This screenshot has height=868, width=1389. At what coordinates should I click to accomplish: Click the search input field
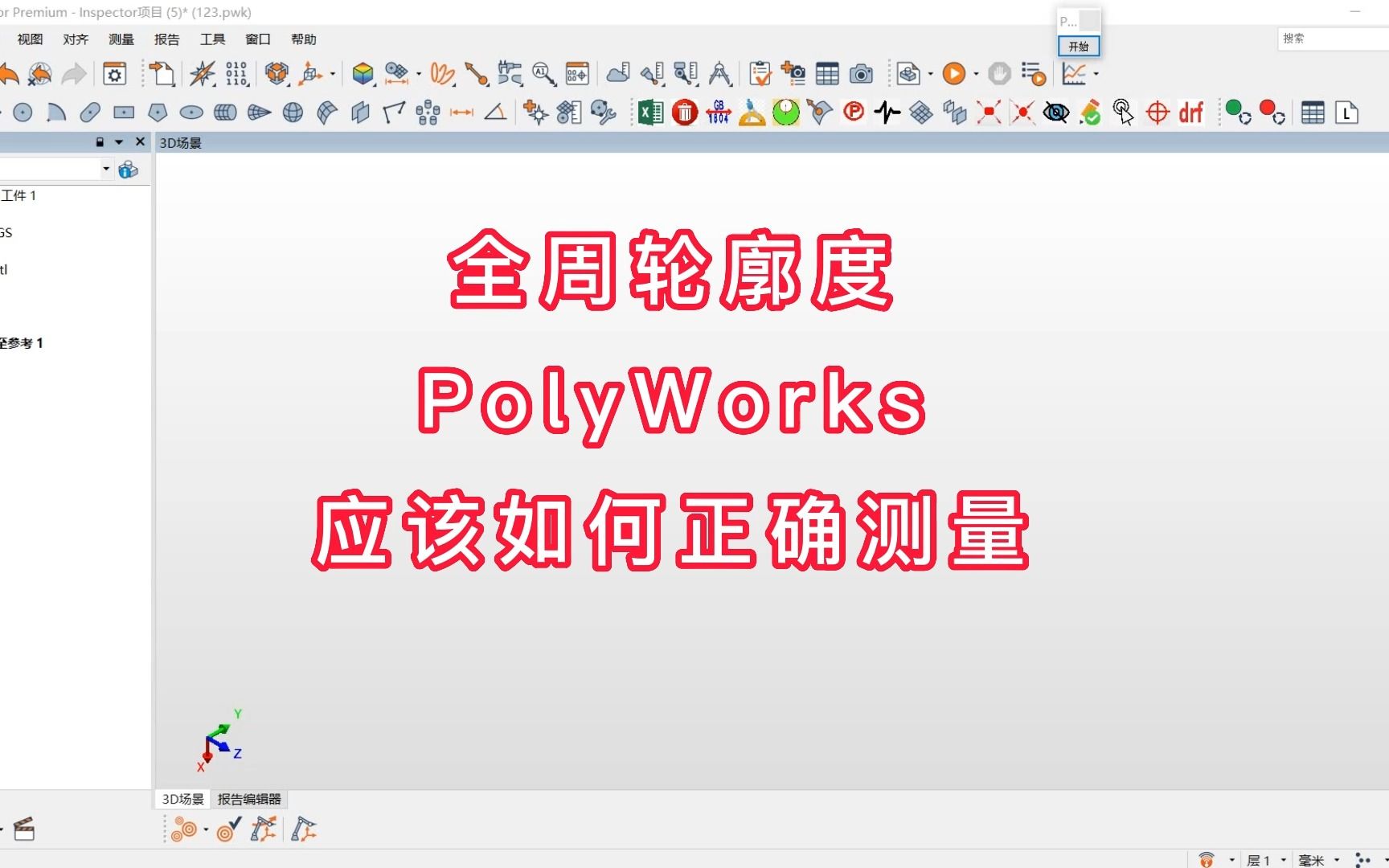(1330, 39)
